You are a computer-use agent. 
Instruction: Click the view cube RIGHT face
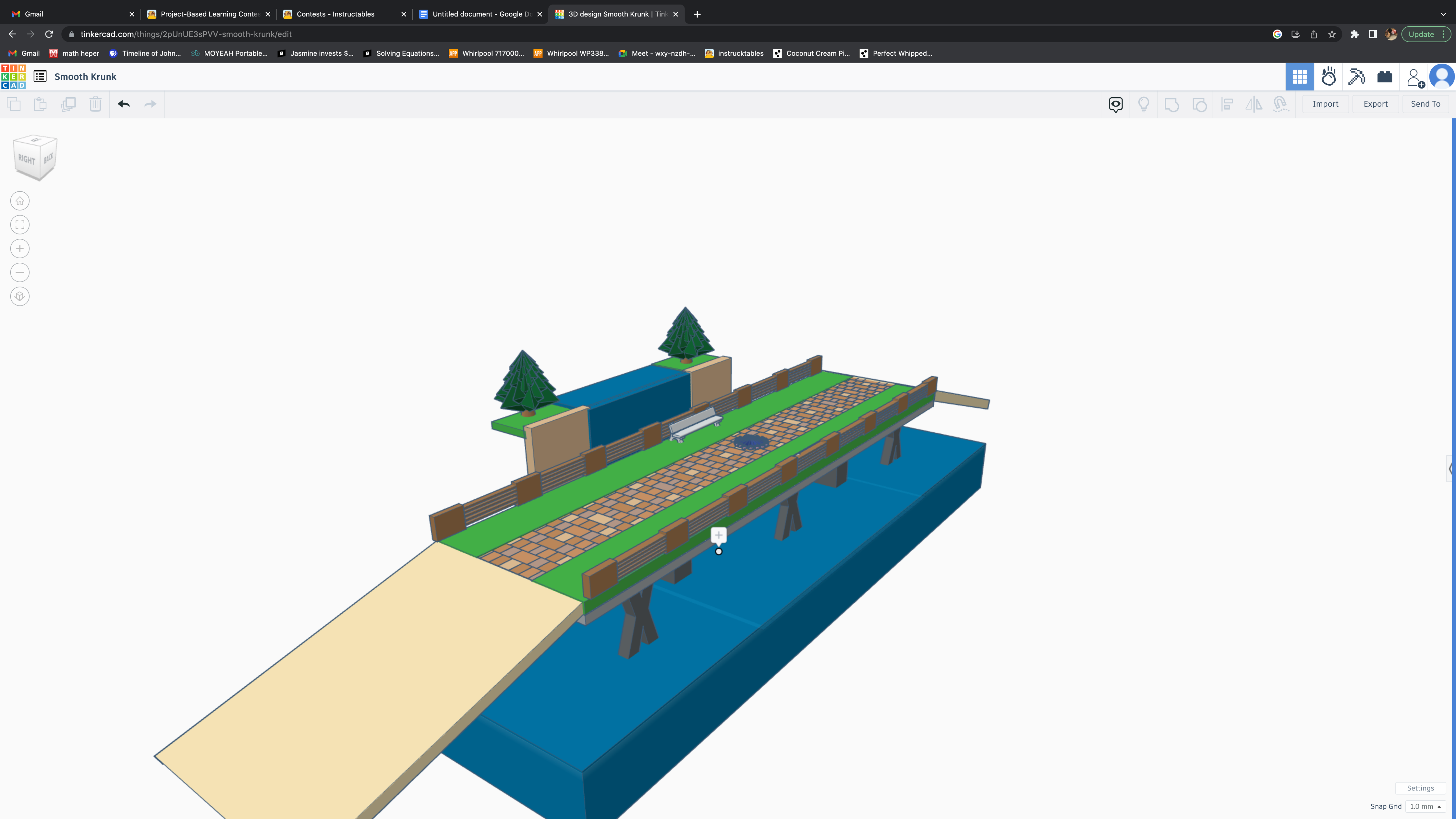pyautogui.click(x=26, y=159)
